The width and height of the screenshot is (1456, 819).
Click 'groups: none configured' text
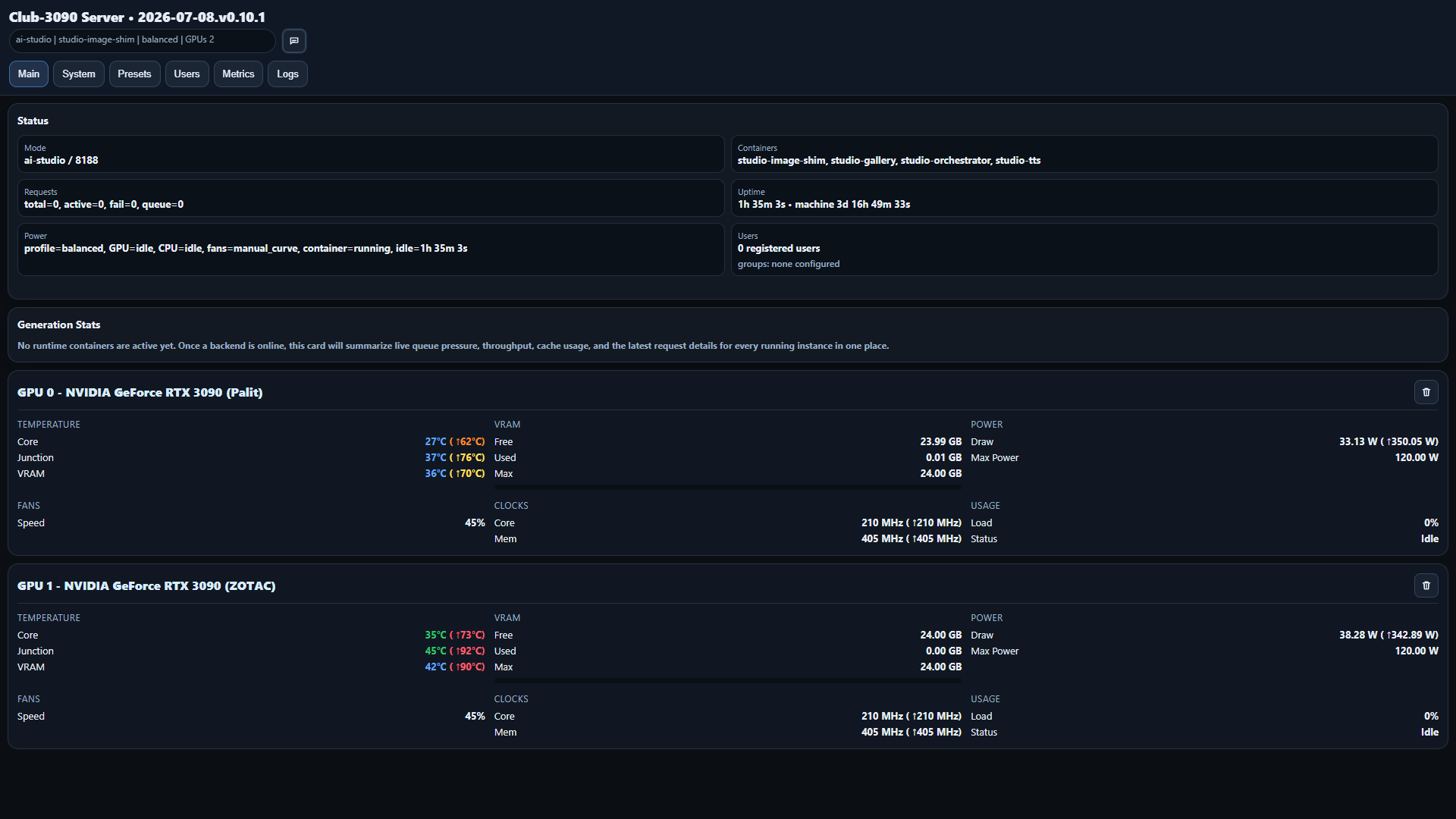tap(789, 264)
